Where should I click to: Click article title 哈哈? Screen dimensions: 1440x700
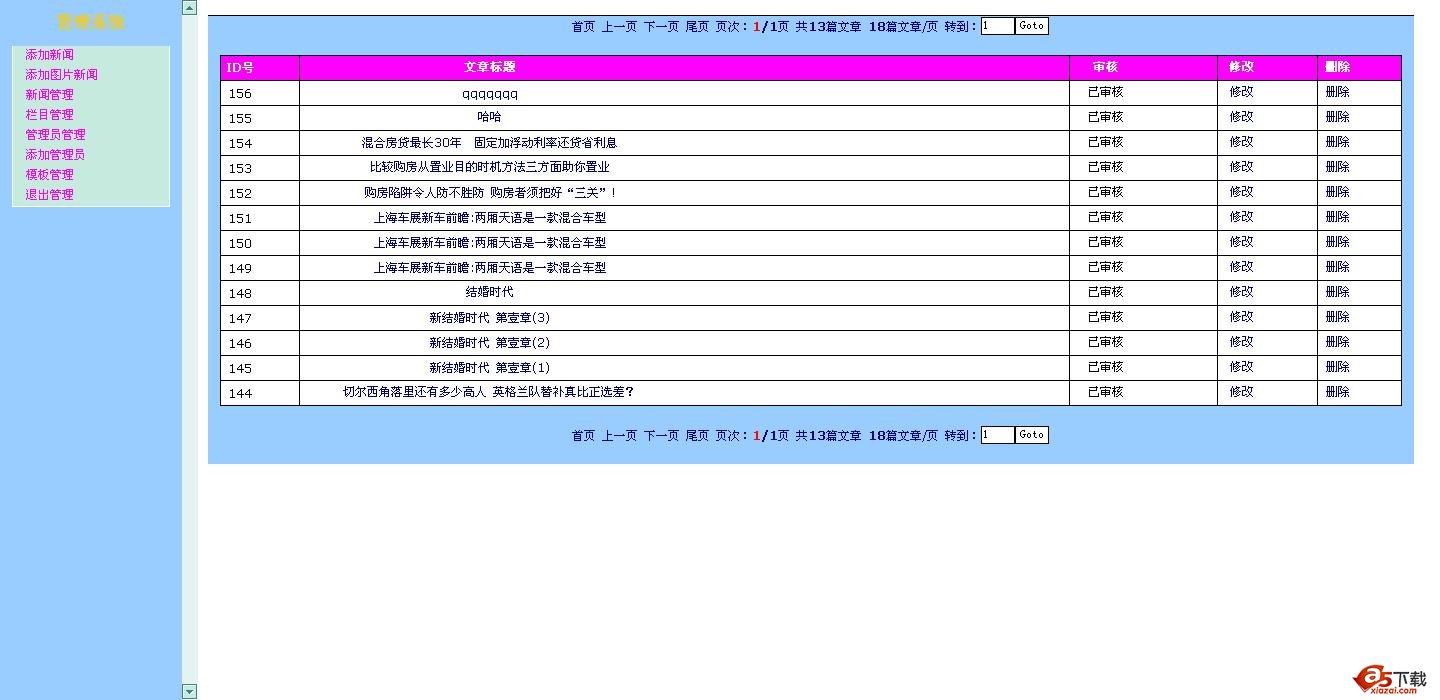490,117
